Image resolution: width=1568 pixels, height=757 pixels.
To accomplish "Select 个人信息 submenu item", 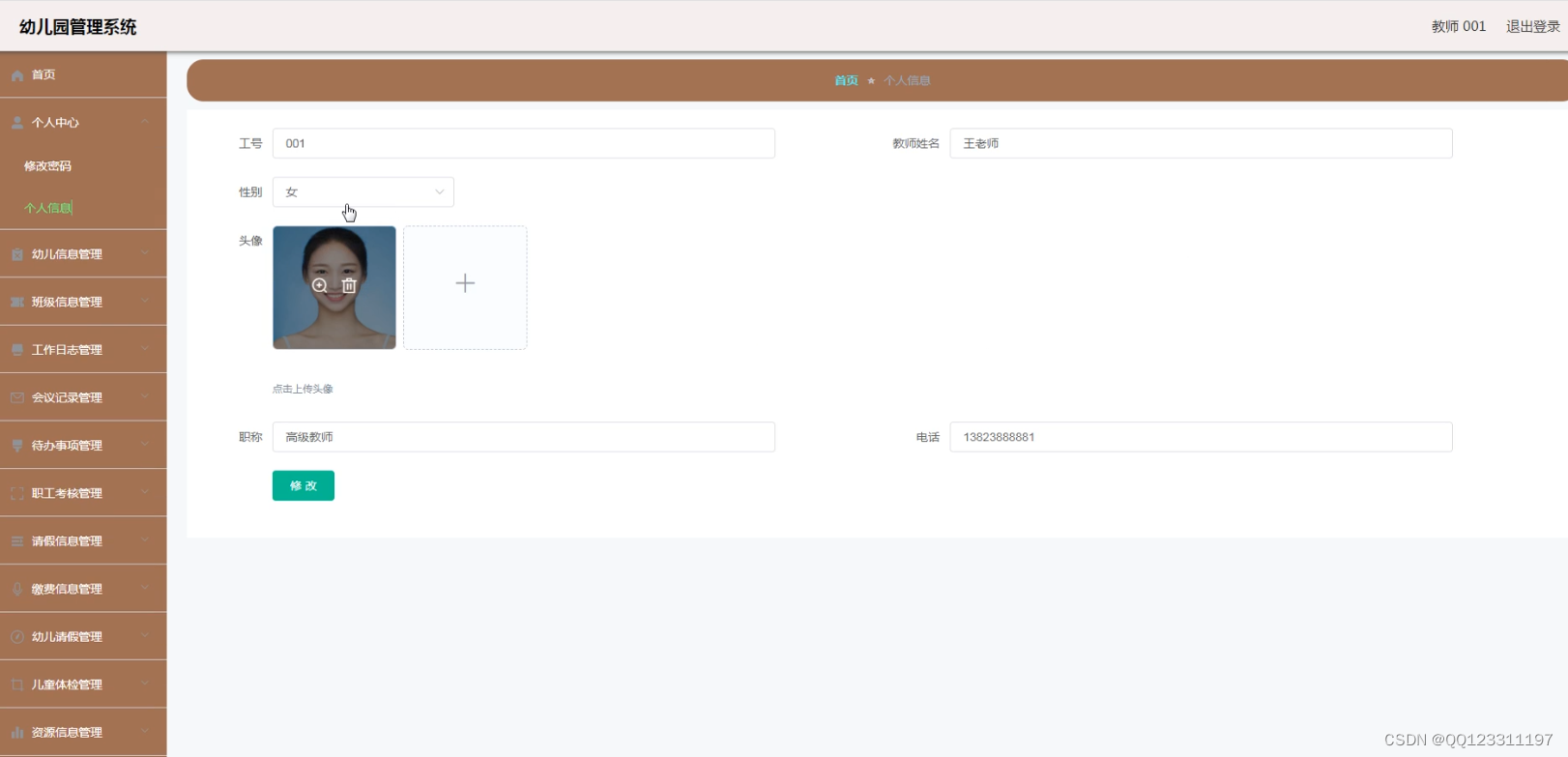I will [47, 208].
